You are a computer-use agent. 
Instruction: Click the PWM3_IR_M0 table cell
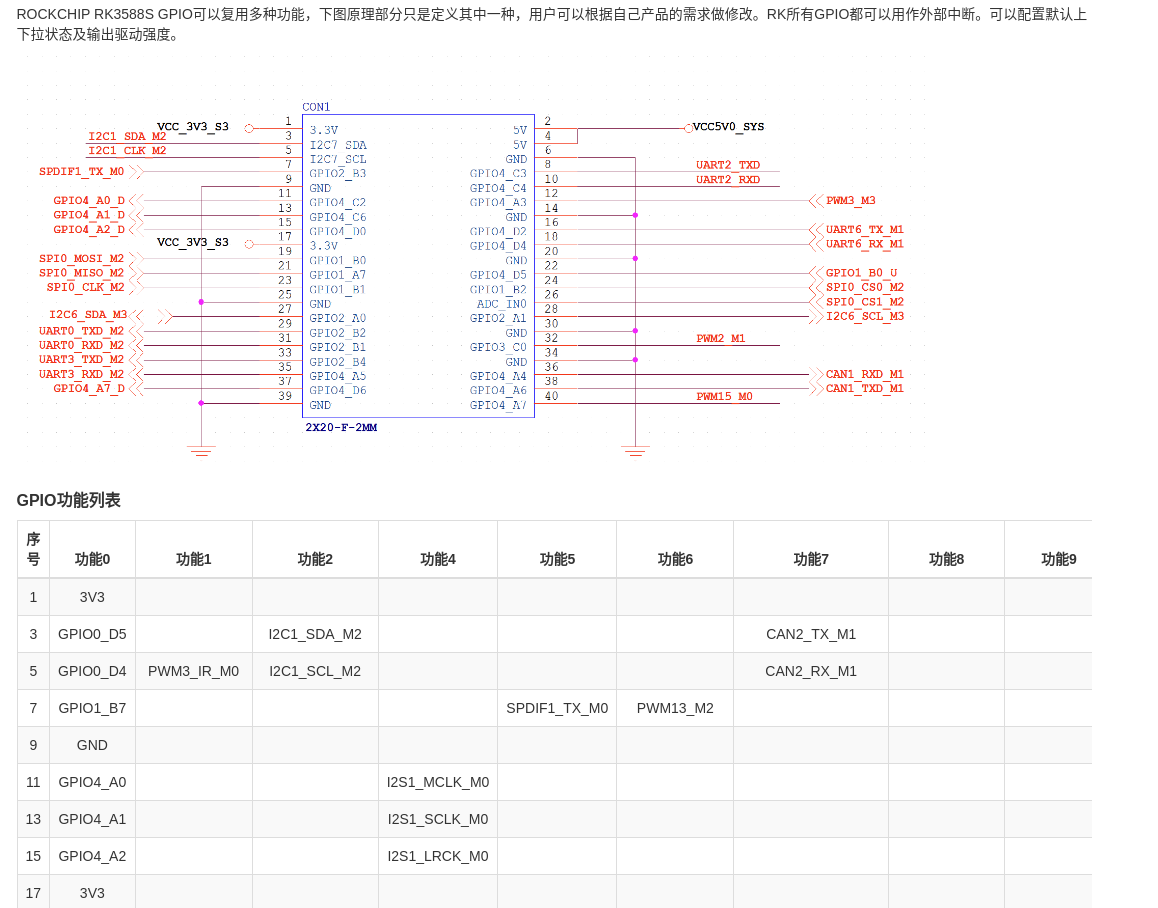point(193,671)
